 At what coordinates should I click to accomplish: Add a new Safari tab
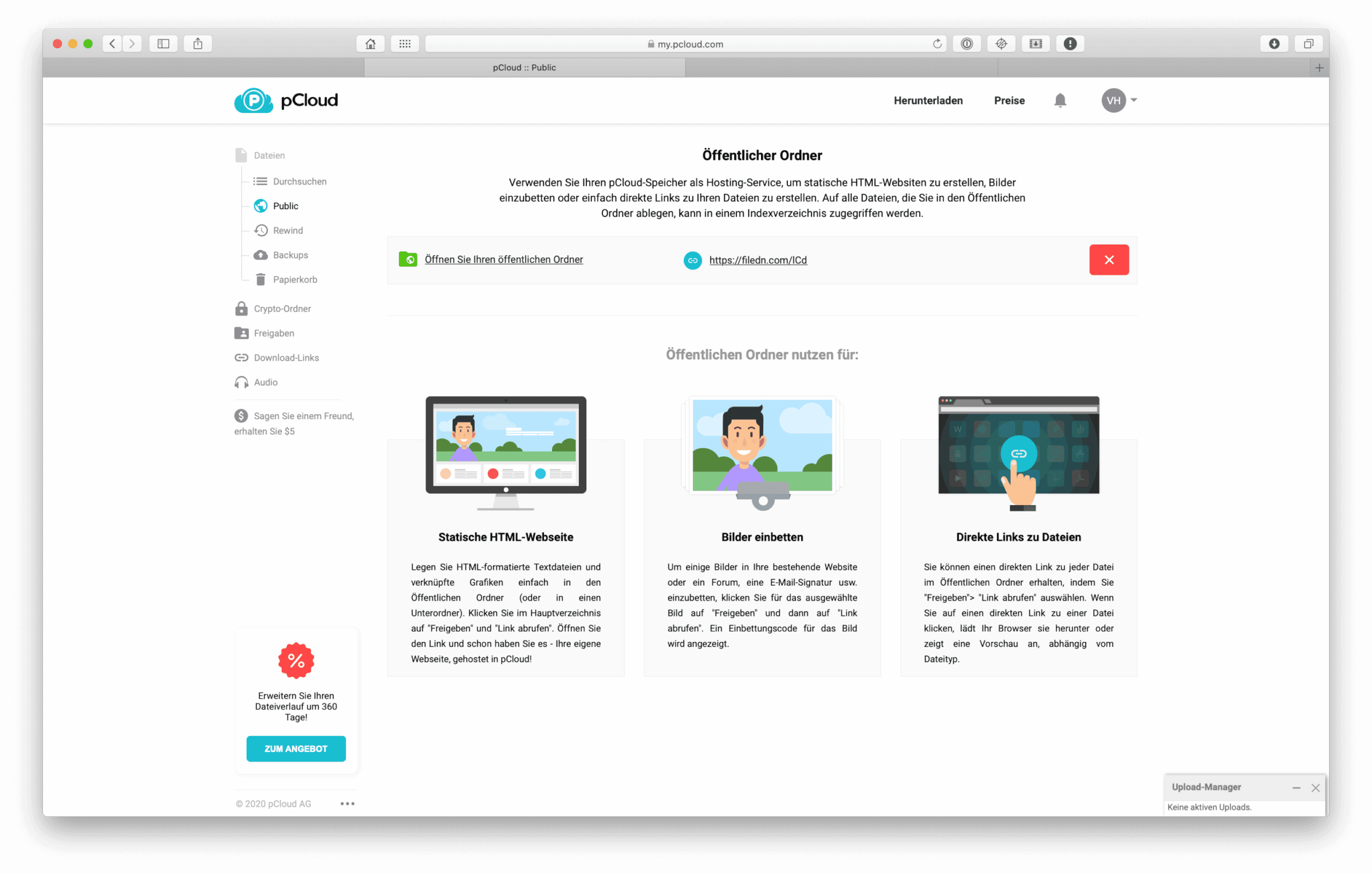point(1319,68)
